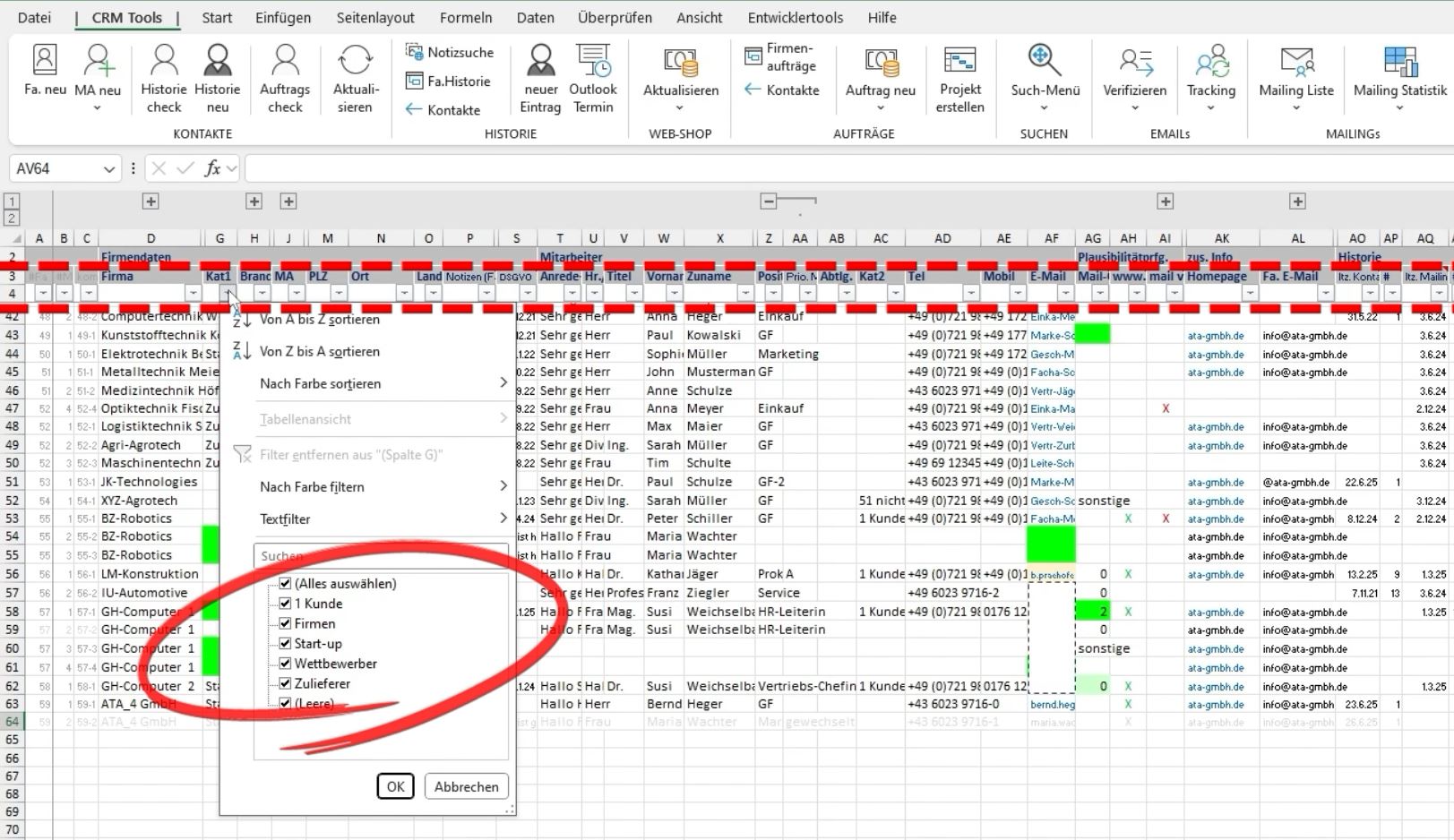Screen dimensions: 1454x840
Task: Launch the Notizsuche tool
Action: (450, 52)
